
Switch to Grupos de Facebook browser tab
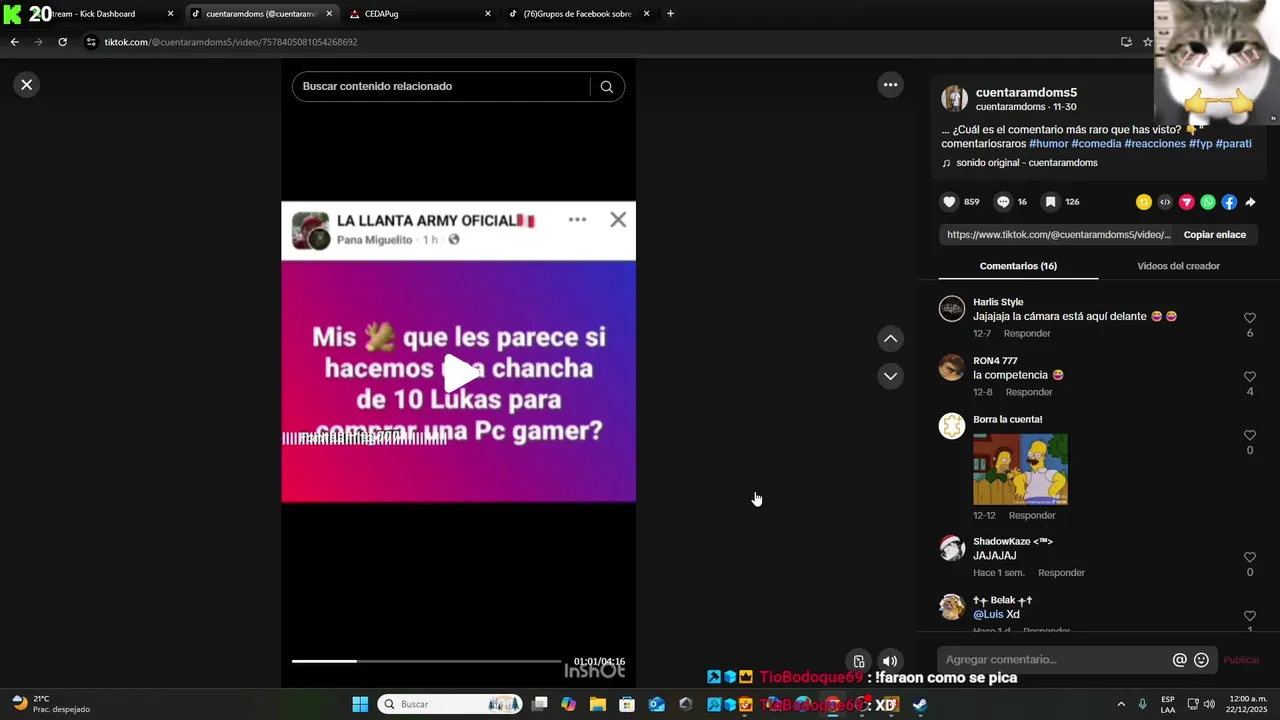[x=579, y=14]
